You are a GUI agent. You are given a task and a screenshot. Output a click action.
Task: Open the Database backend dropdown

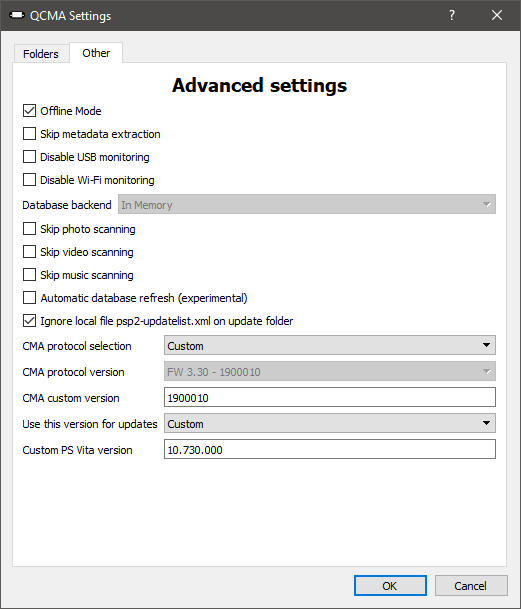coord(307,204)
